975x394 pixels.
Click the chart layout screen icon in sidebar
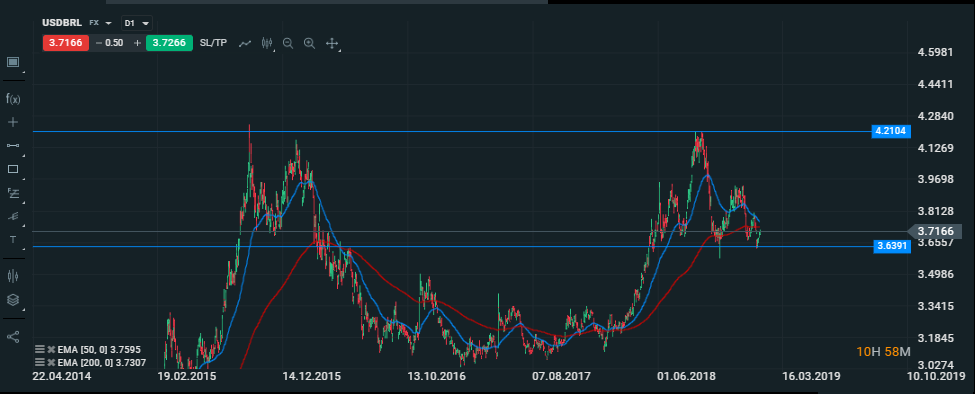pyautogui.click(x=13, y=62)
